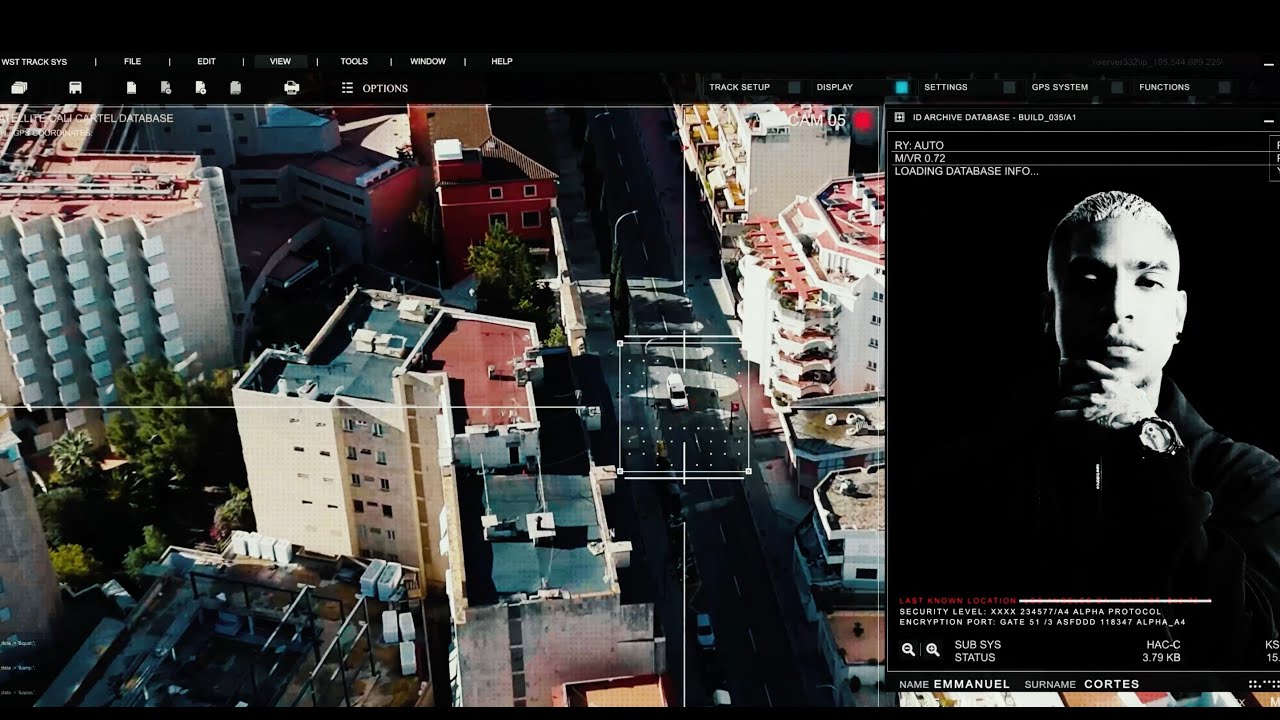The image size is (1280, 720).
Task: Click the CAM 05 label
Action: coord(817,121)
